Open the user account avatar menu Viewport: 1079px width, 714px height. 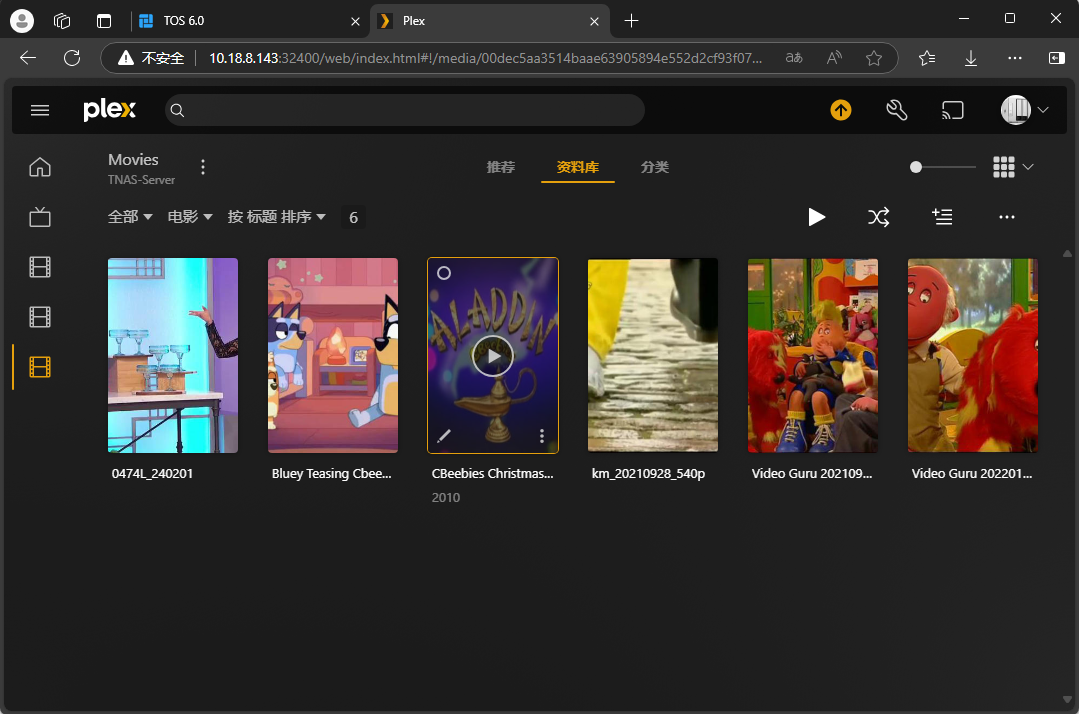1024,110
